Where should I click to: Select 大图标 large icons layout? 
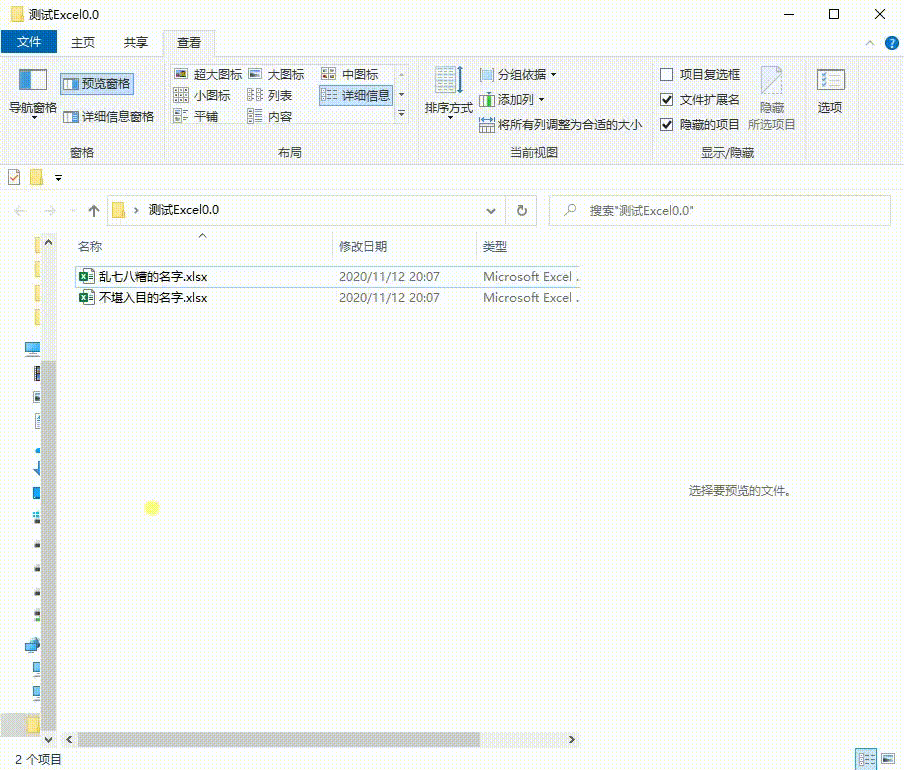point(277,74)
